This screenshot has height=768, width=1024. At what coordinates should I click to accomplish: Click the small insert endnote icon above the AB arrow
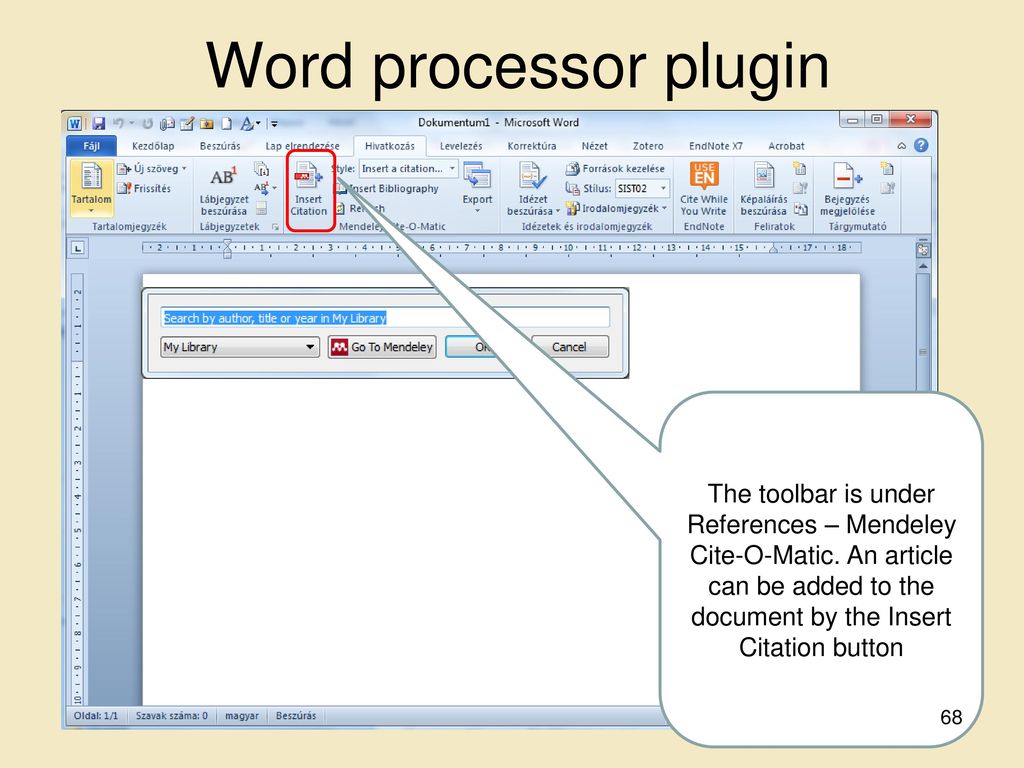[261, 169]
